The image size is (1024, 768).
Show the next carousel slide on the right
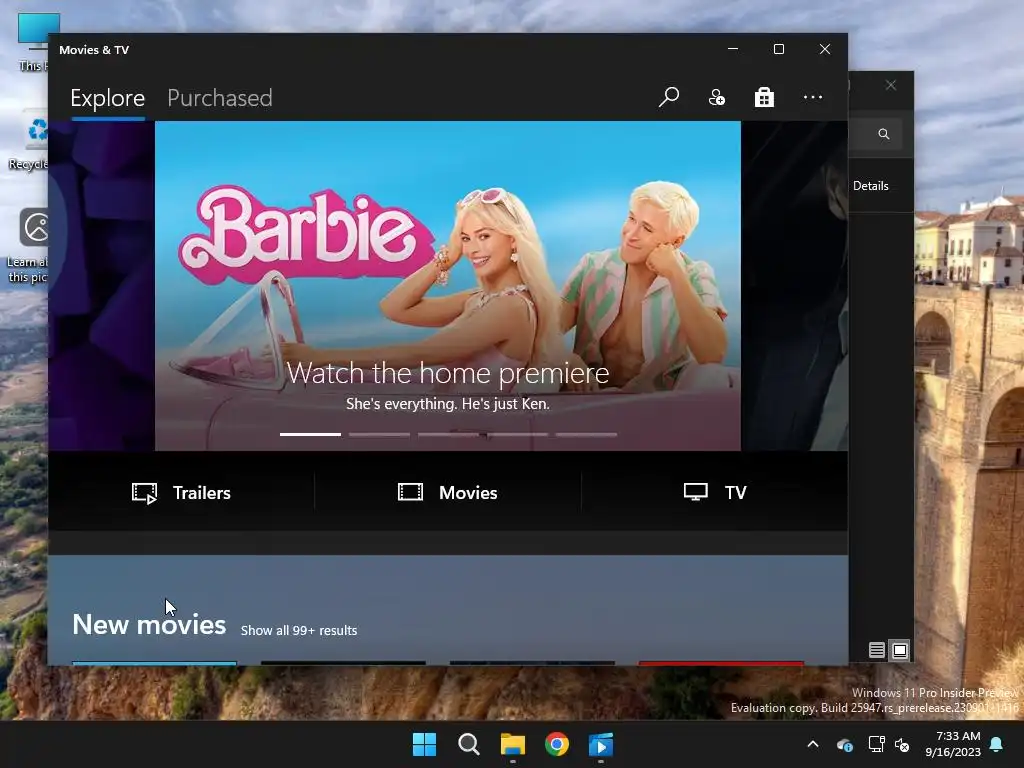click(794, 285)
